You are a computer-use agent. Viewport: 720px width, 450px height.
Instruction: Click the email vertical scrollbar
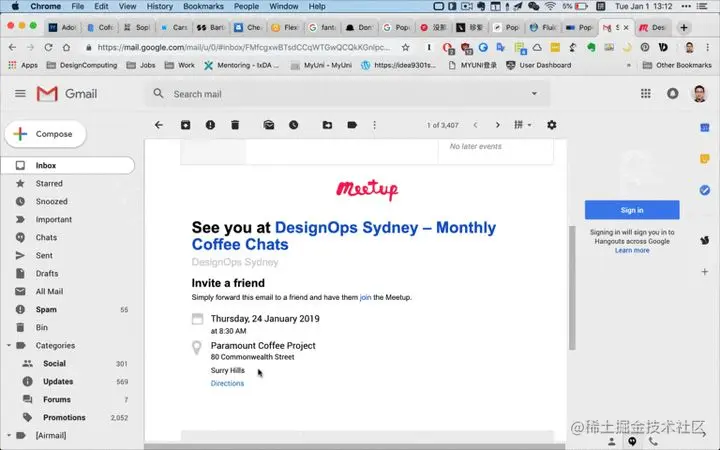pyautogui.click(x=572, y=288)
